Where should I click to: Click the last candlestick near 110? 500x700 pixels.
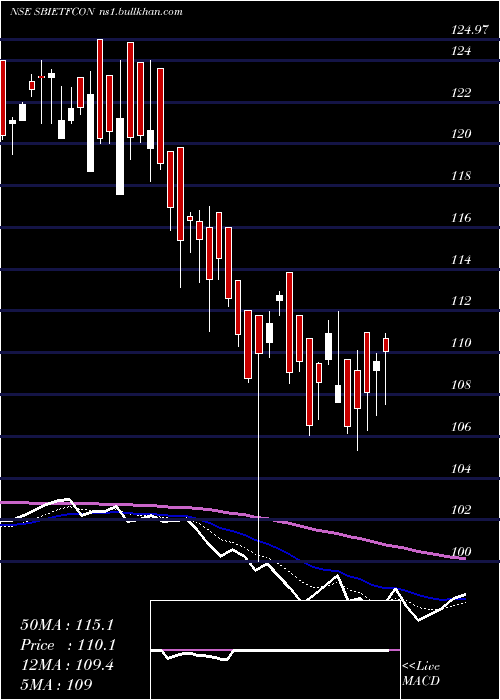tap(386, 345)
